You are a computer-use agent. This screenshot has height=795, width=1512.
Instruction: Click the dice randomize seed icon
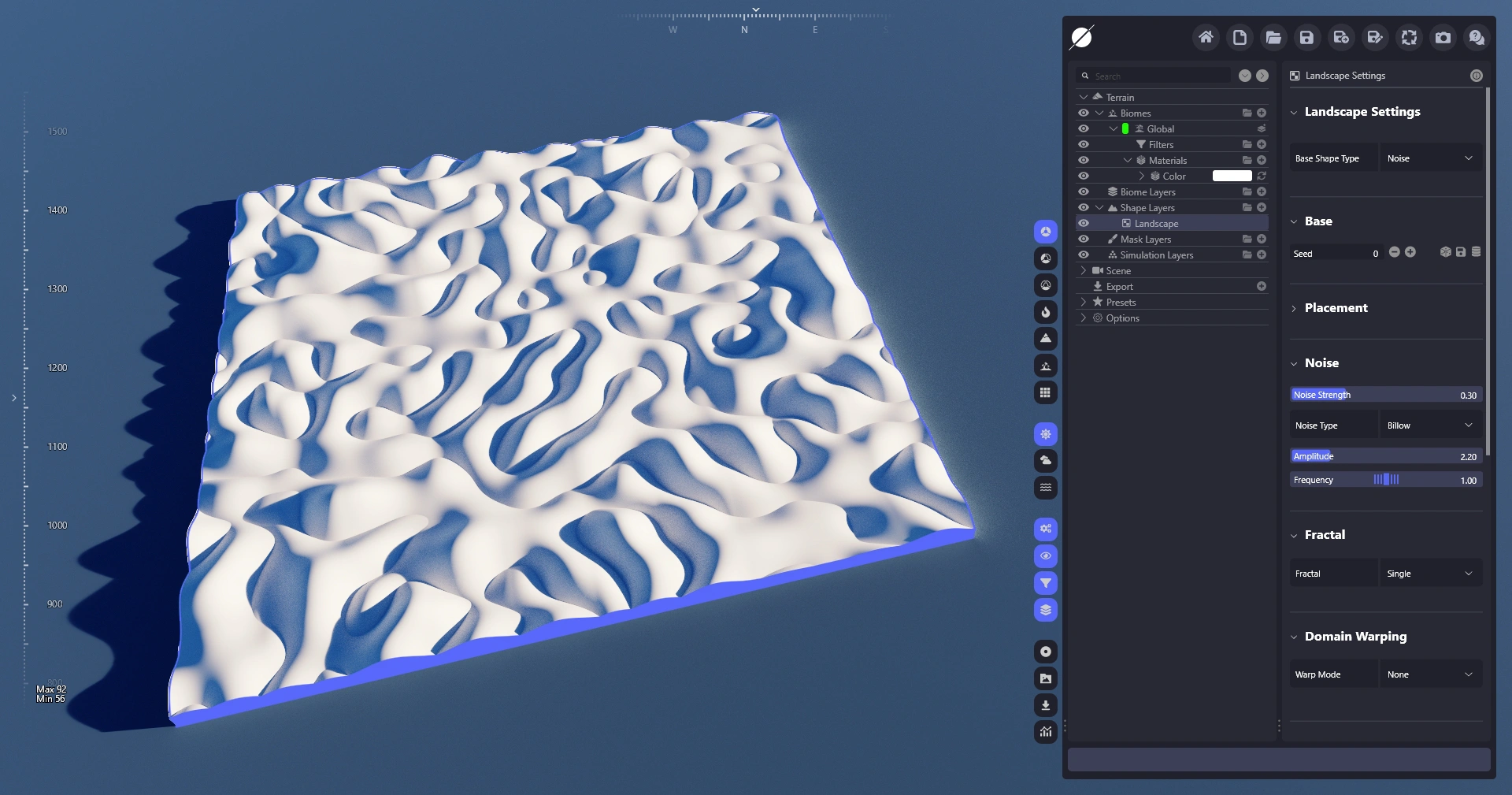pos(1445,252)
